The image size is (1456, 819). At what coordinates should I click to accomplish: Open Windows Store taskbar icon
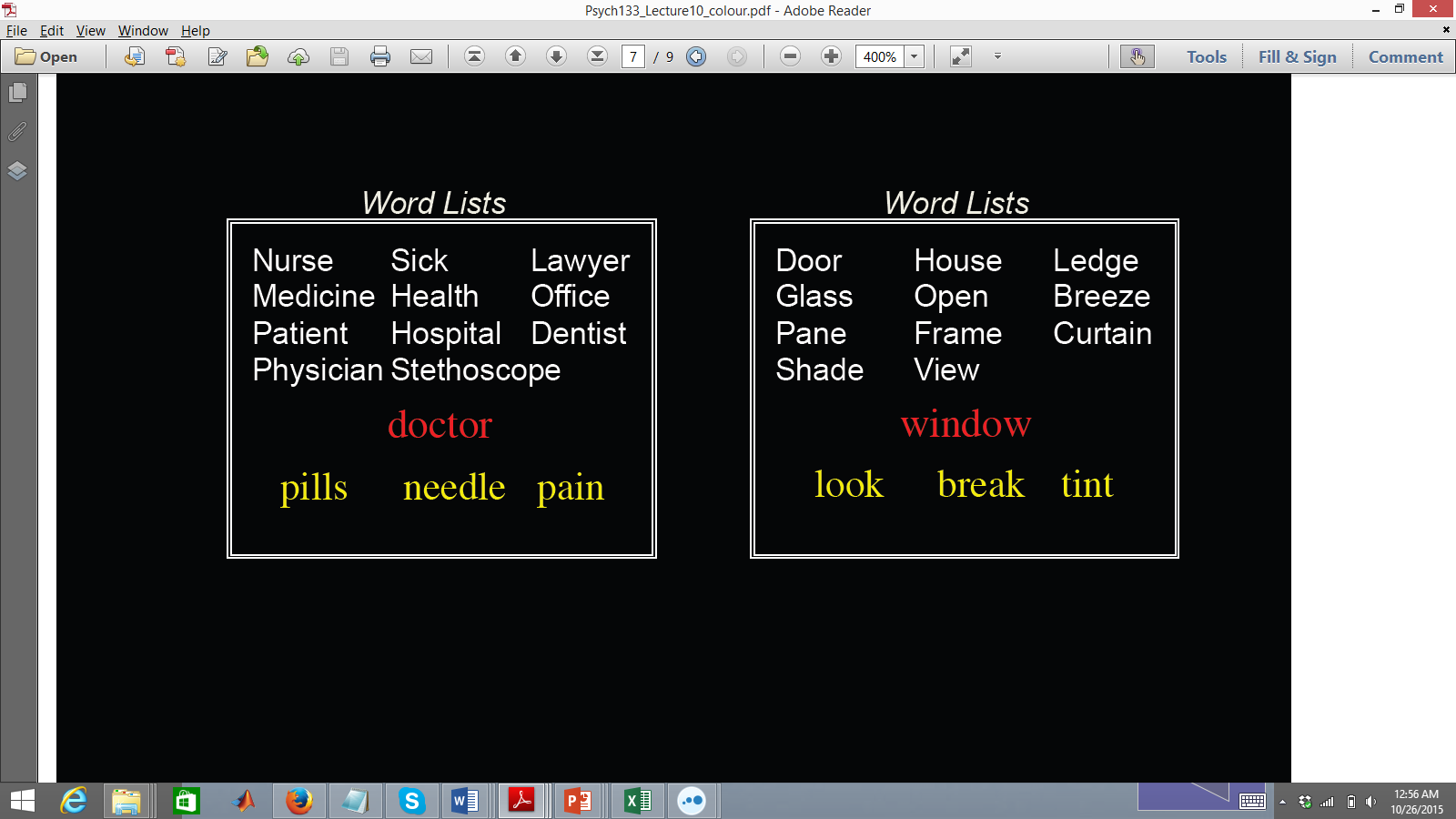coord(186,801)
